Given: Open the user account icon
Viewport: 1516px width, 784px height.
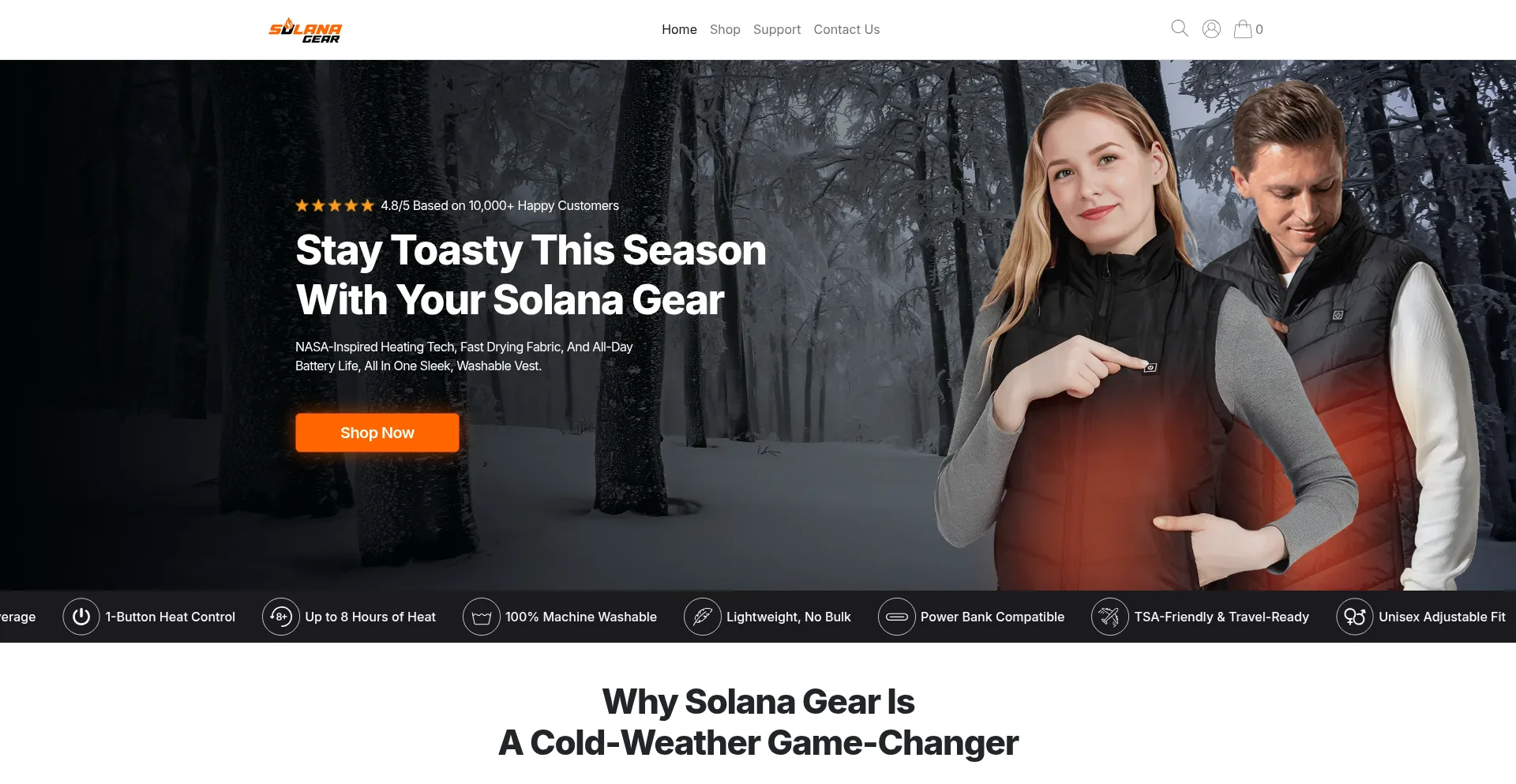Looking at the screenshot, I should tap(1211, 29).
